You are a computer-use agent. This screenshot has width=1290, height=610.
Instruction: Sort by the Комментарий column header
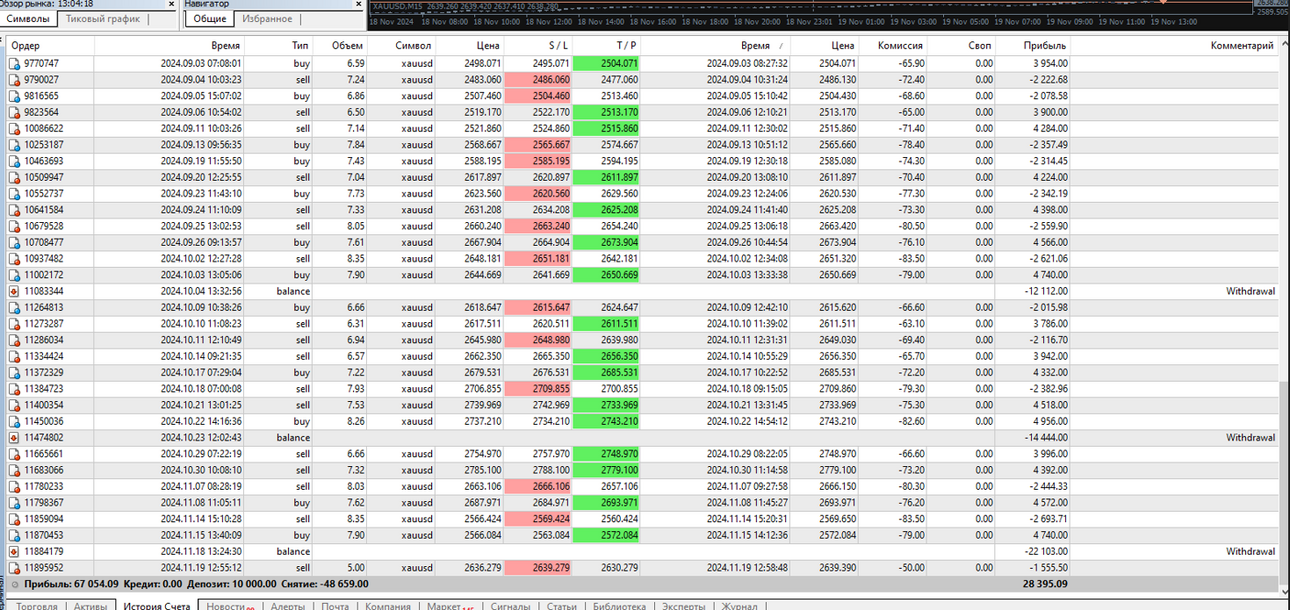1175,45
